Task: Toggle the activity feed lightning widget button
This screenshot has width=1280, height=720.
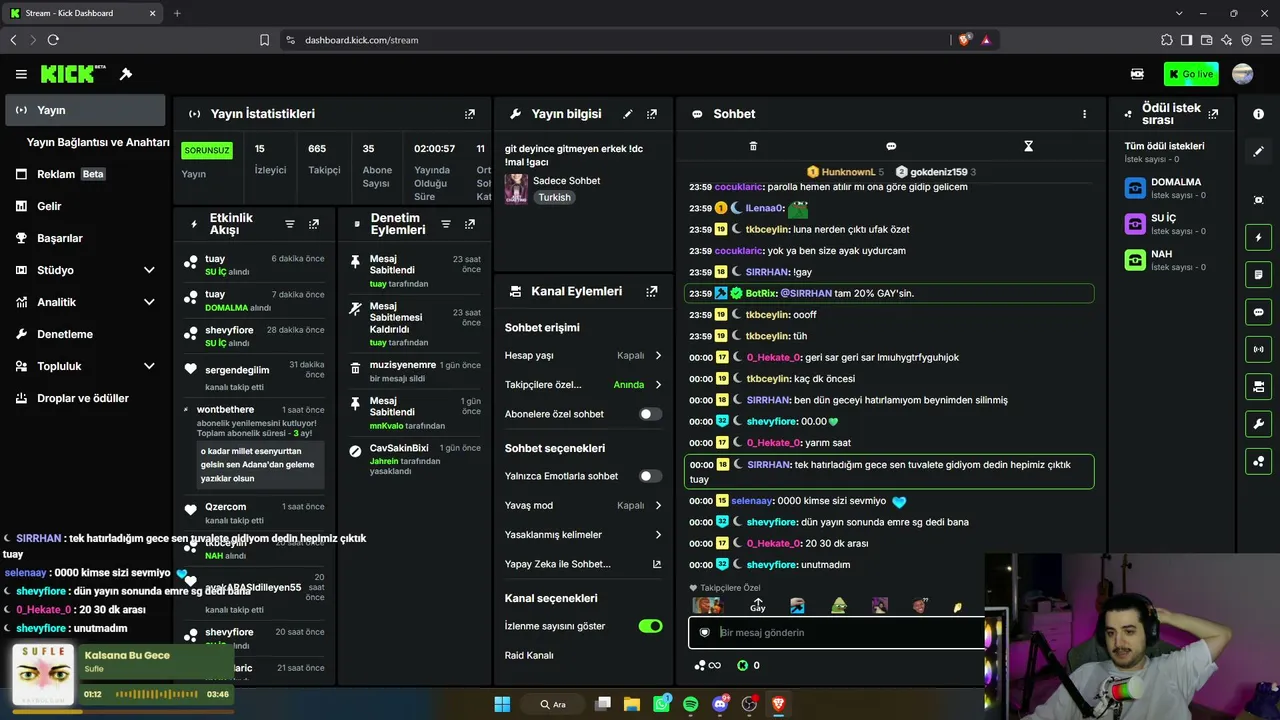Action: pos(1258,238)
